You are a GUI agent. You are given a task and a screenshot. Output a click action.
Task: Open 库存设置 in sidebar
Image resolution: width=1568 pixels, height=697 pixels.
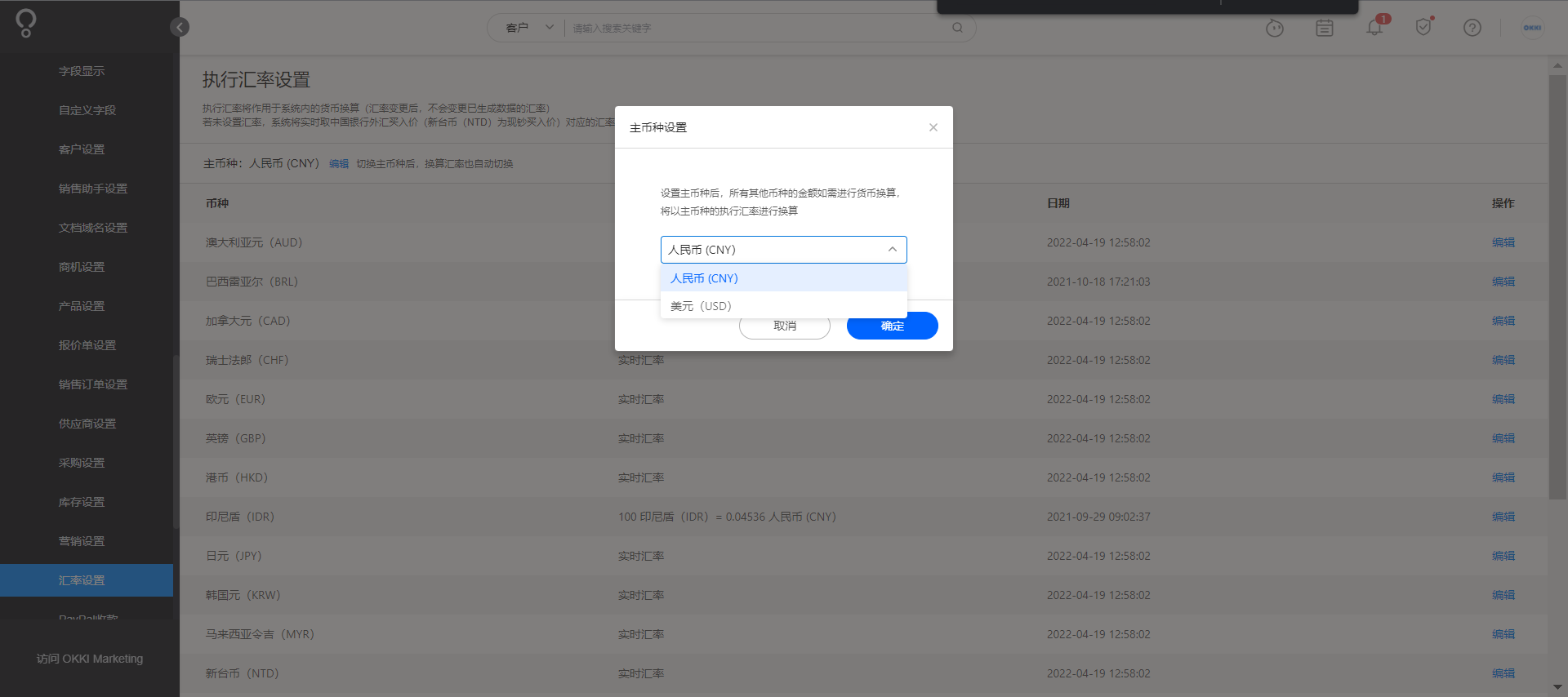pyautogui.click(x=82, y=502)
